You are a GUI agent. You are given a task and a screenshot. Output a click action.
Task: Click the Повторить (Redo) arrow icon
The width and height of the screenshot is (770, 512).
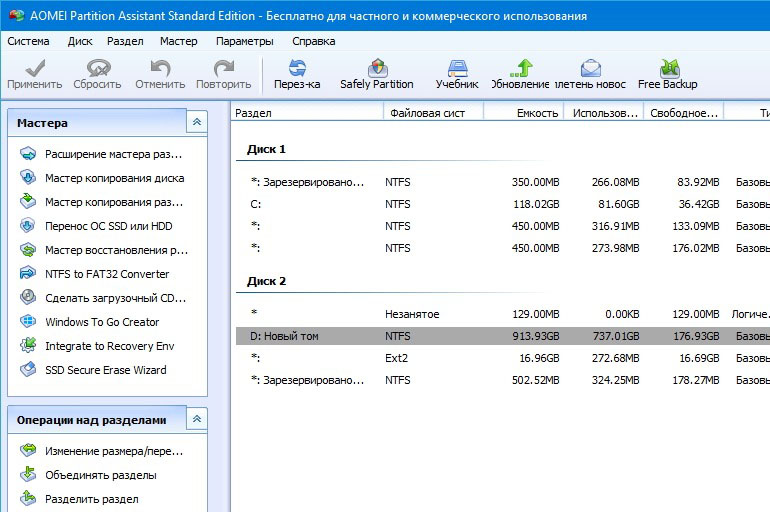tap(223, 68)
